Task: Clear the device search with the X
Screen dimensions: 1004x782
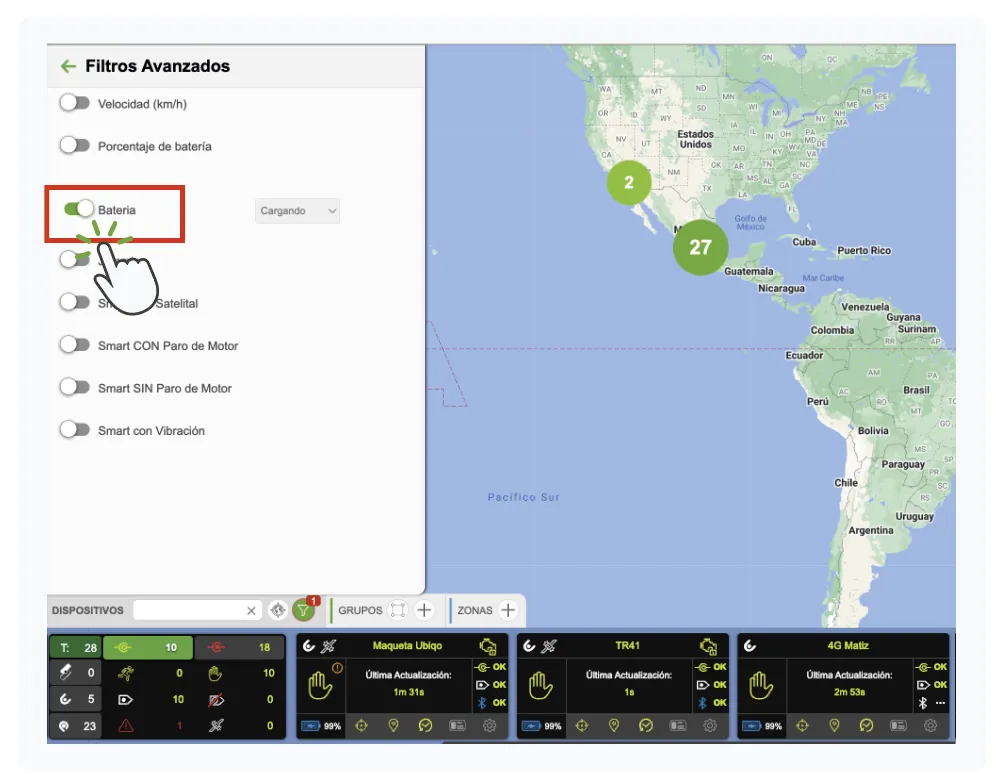Action: 251,611
